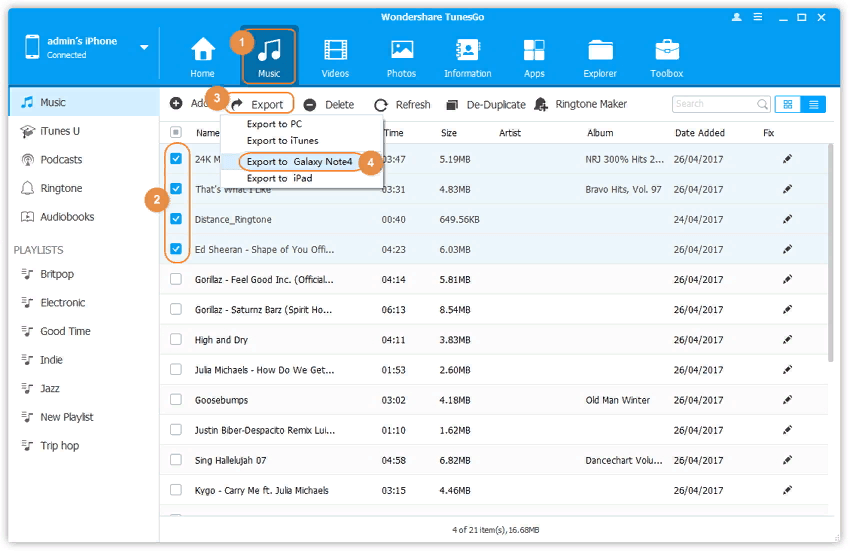Uncheck the Distance_Ringtone checkbox

(176, 219)
